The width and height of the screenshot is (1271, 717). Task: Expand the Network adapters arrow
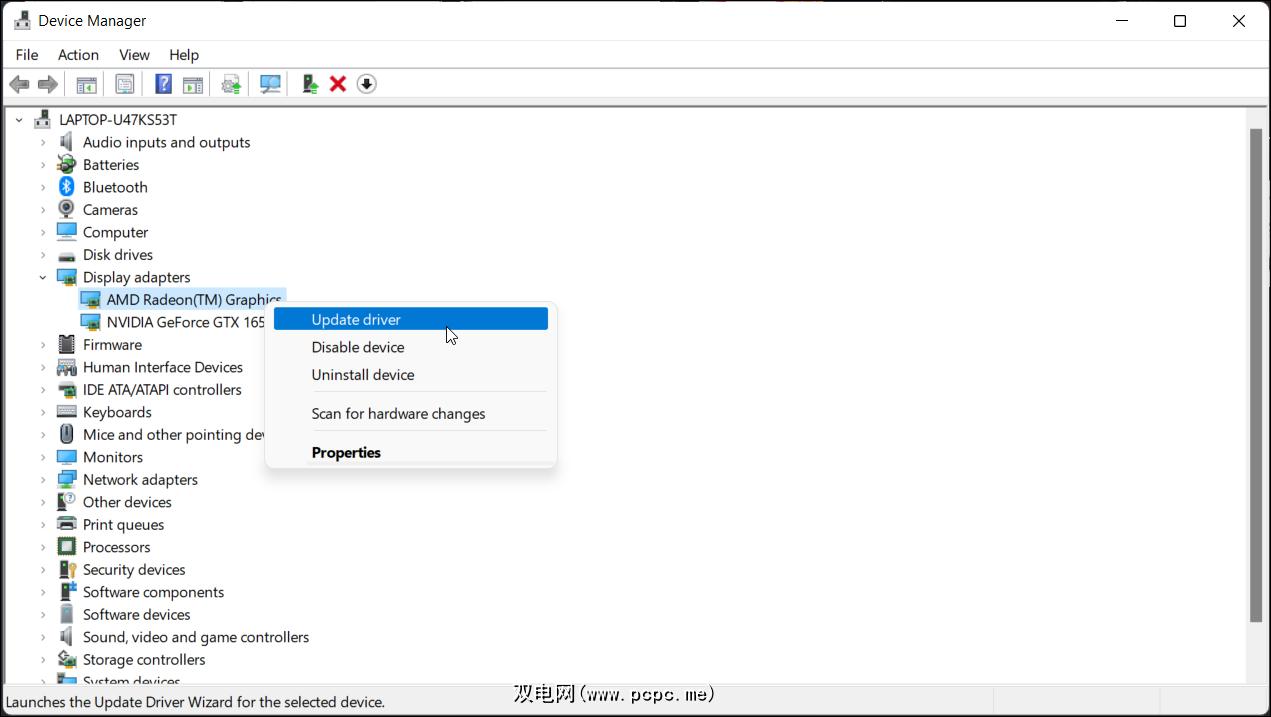(x=43, y=479)
